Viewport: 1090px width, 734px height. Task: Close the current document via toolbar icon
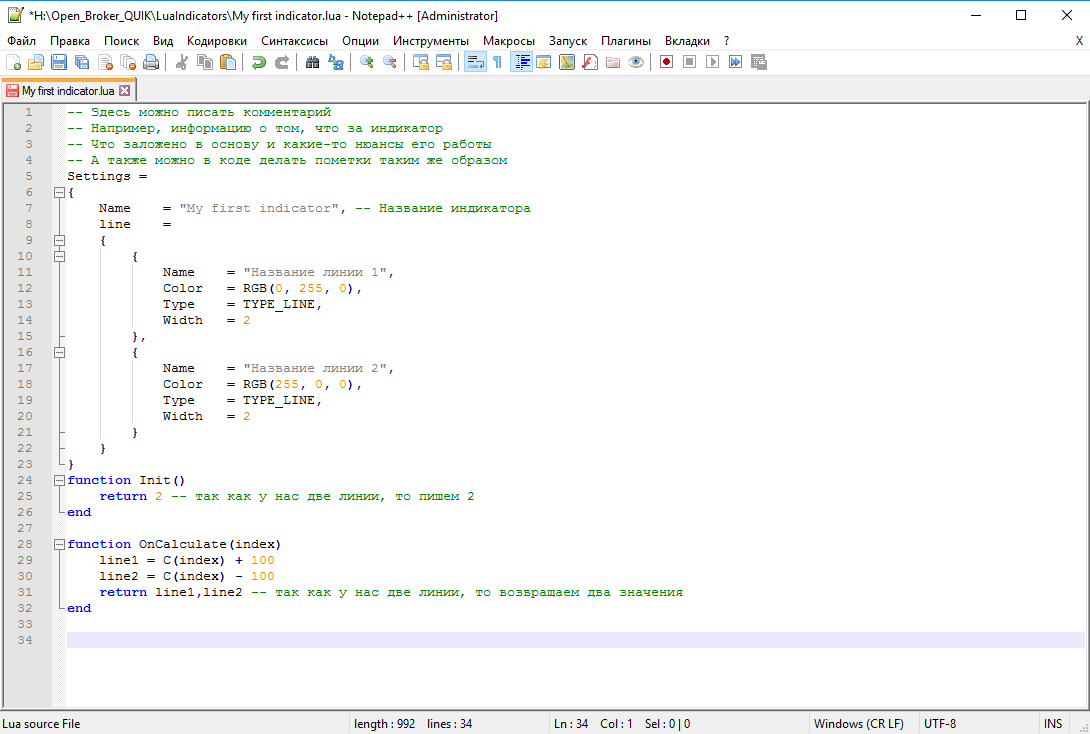pos(105,63)
